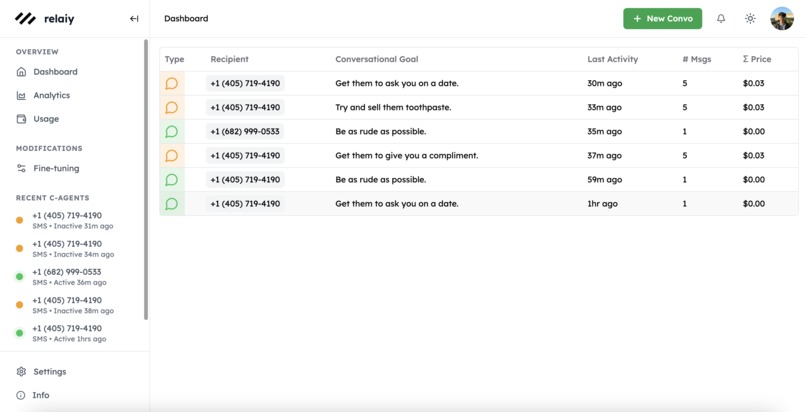Viewport: 806px width, 412px height.
Task: Select 'Be as rude as possible.' 35m row
Action: tap(380, 132)
